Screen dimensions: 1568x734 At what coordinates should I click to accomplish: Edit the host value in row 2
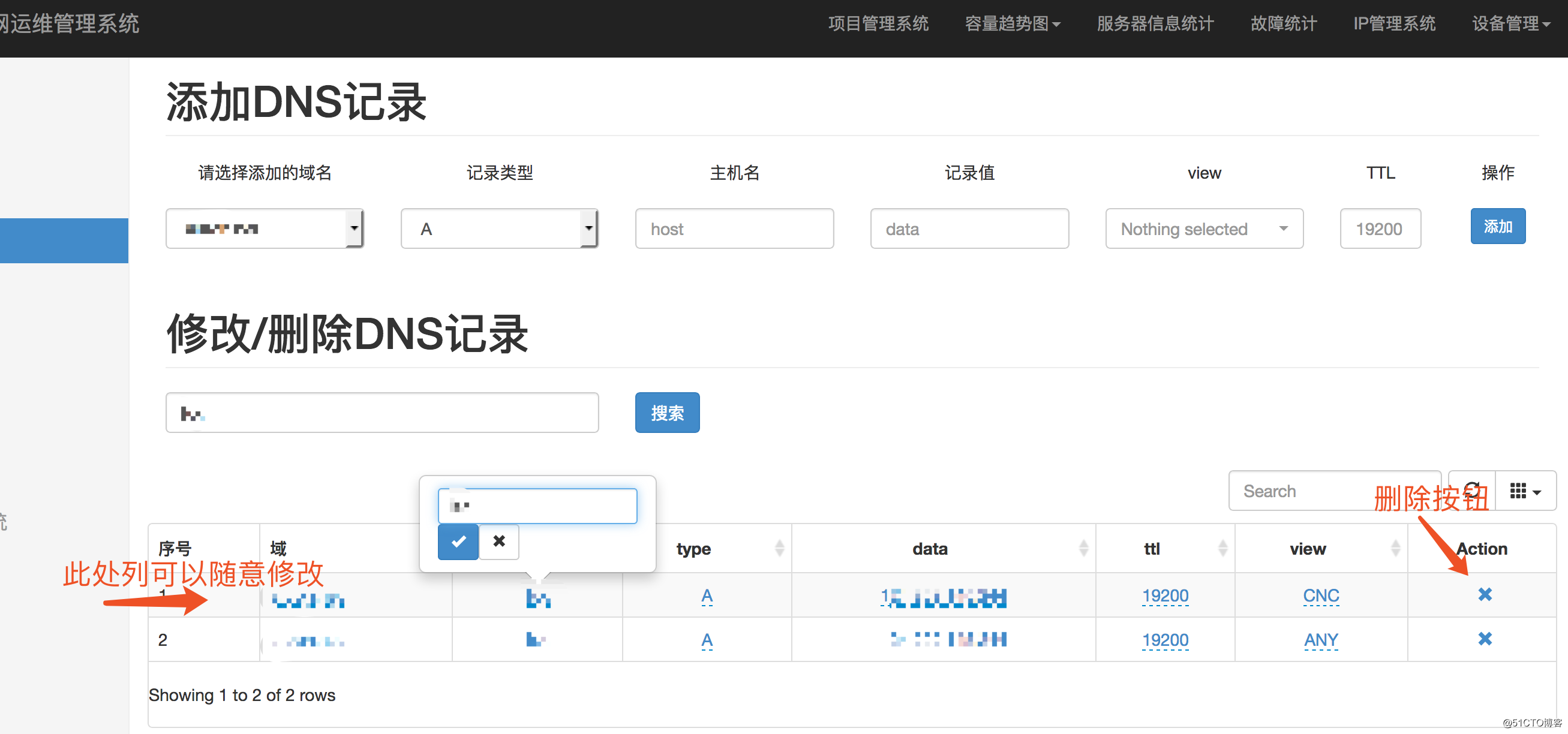(x=535, y=639)
